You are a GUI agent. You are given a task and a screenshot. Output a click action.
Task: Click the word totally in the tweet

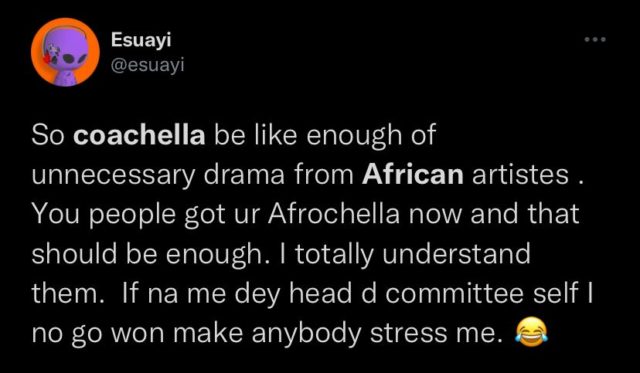[335, 255]
